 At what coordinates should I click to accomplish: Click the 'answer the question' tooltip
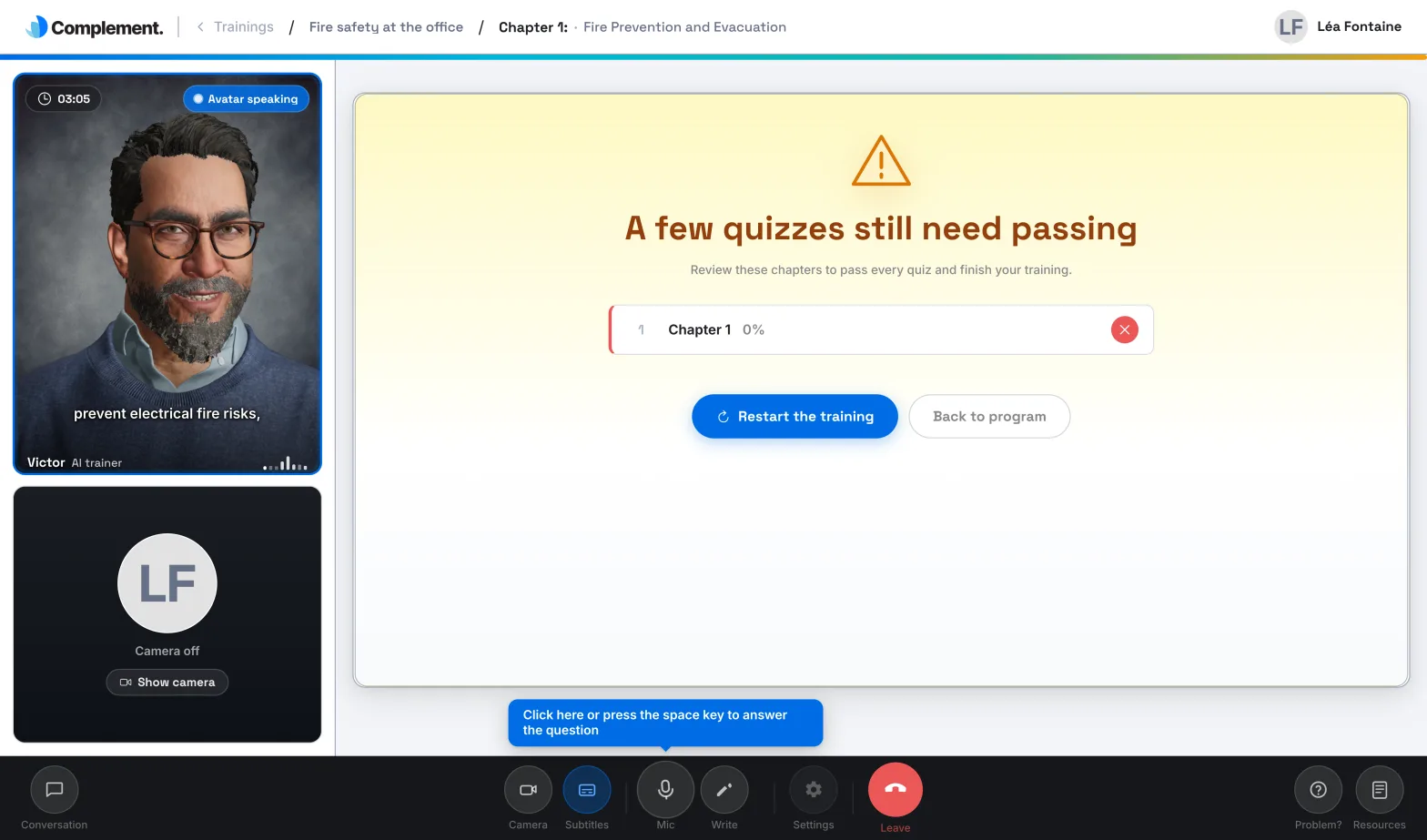click(x=665, y=723)
